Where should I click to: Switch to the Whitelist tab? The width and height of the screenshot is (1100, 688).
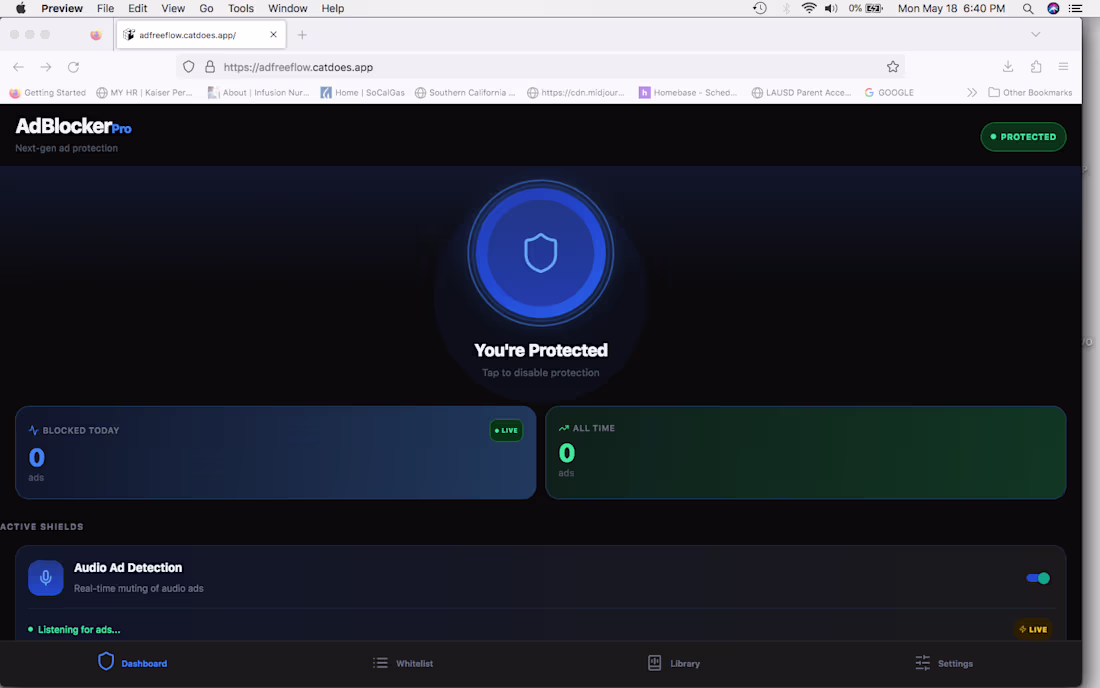point(403,663)
